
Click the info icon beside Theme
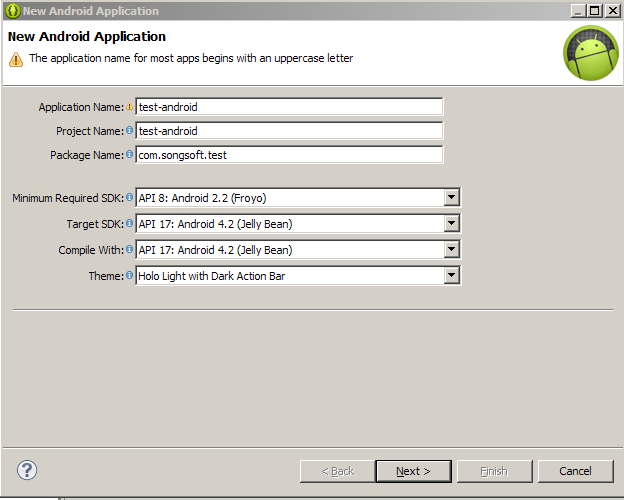129,275
